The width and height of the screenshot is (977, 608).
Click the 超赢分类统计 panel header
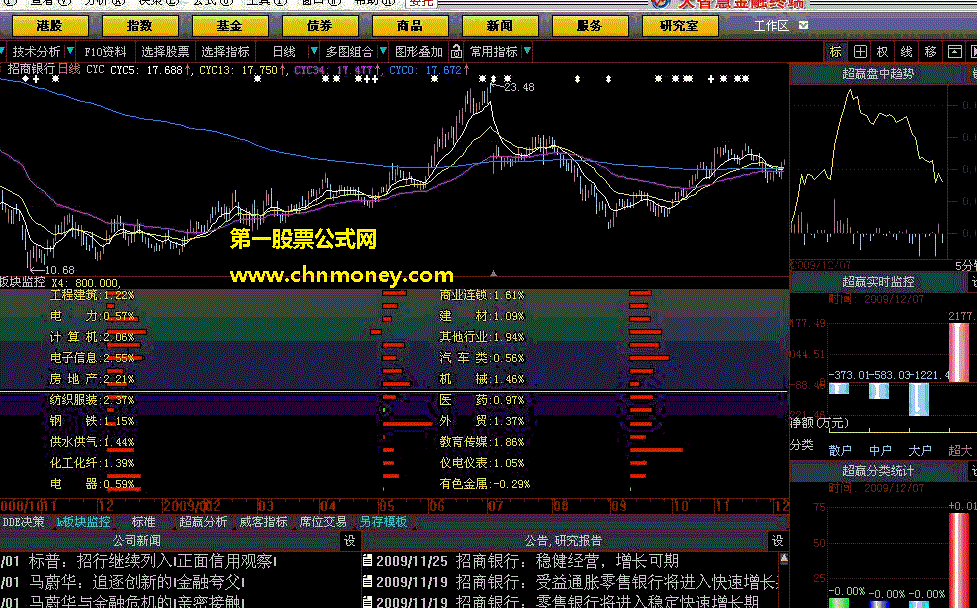click(877, 471)
